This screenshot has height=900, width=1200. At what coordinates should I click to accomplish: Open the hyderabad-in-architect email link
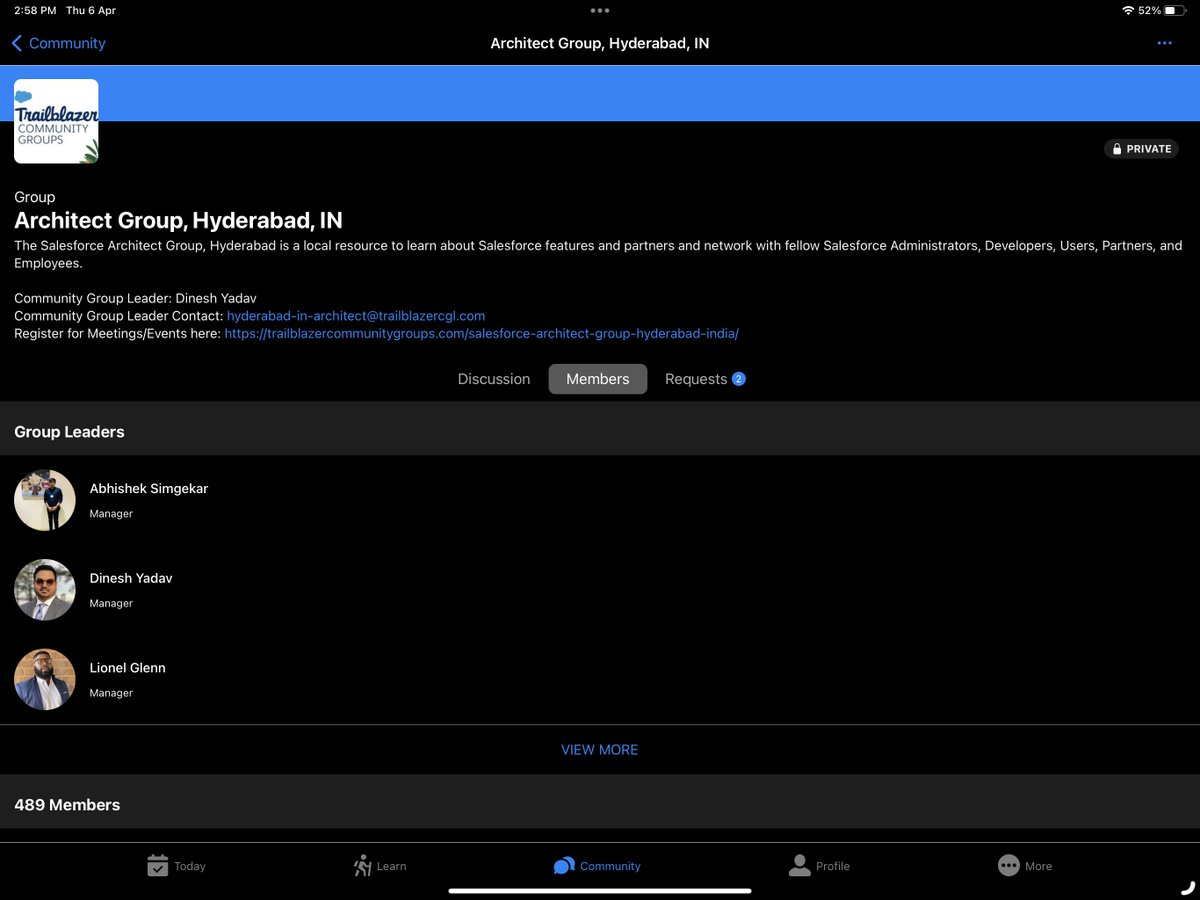pos(356,315)
